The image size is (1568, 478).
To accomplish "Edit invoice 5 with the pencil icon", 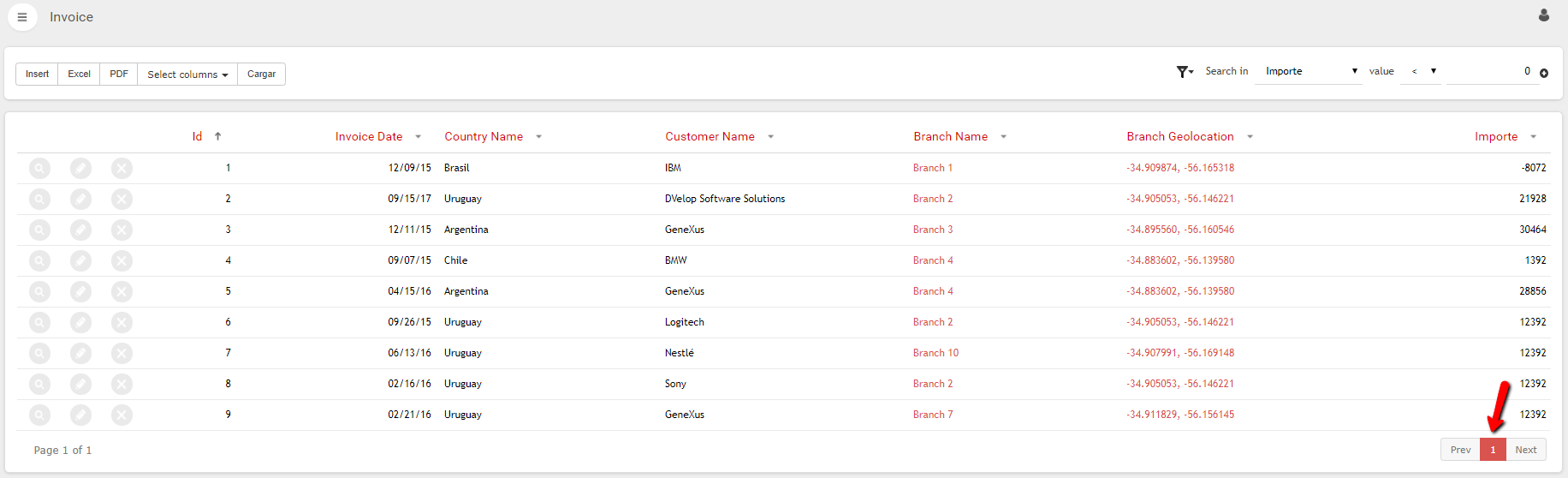I will (80, 292).
